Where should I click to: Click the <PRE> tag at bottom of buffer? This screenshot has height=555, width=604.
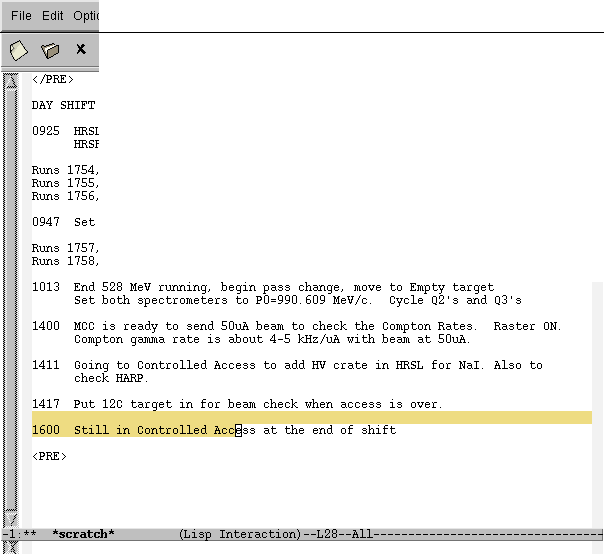click(49, 456)
